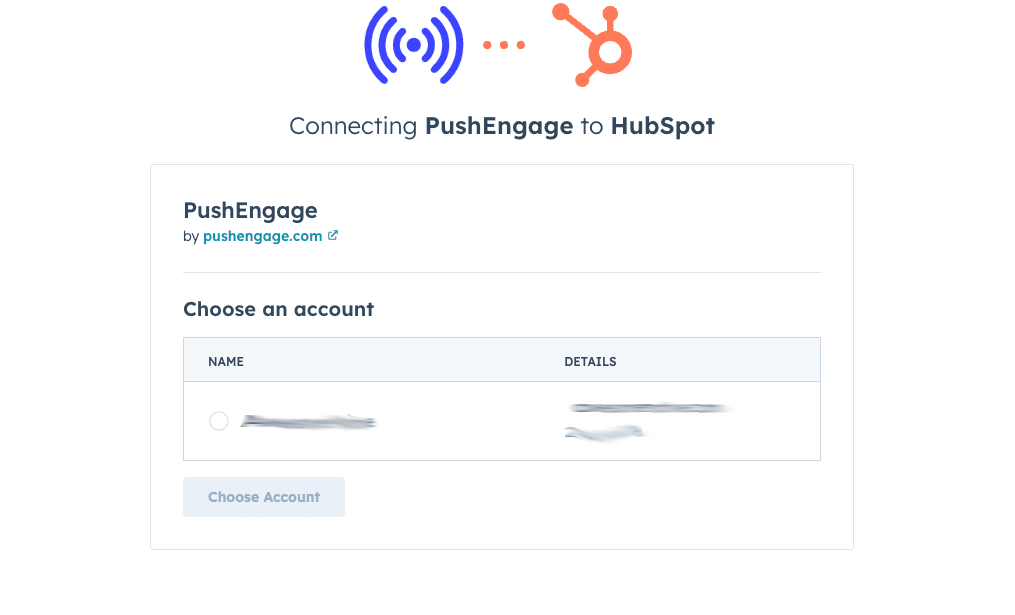Click bold "HubSpot" in the page title
This screenshot has height=615, width=1015.
point(662,126)
